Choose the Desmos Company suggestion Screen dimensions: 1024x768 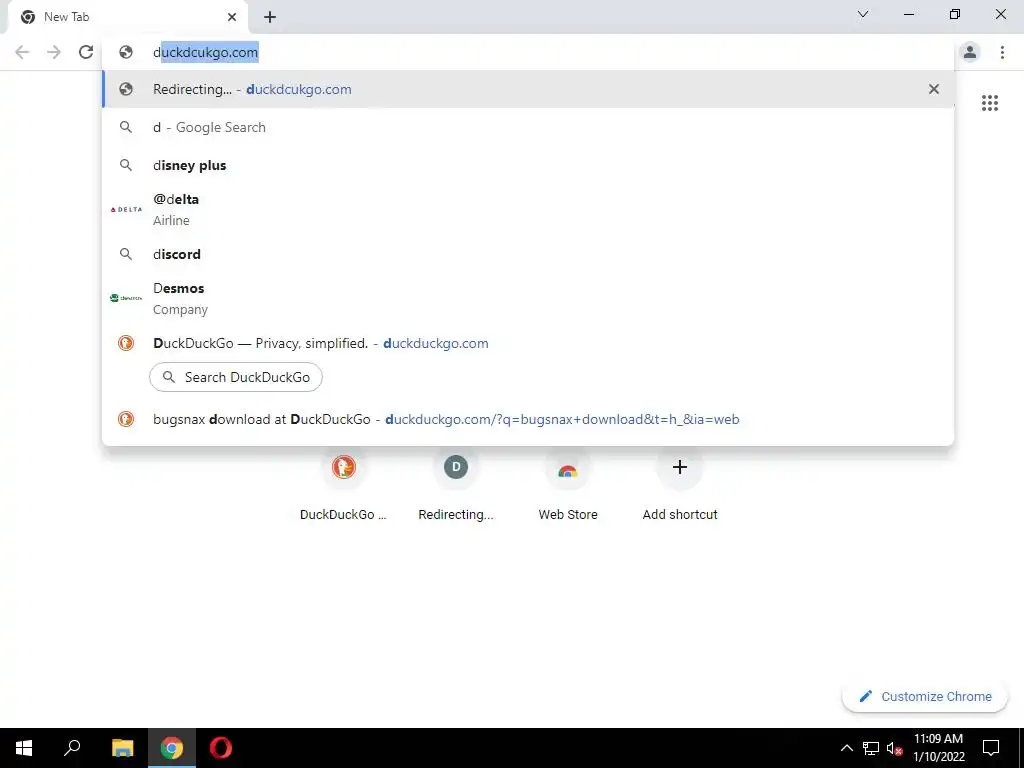click(x=528, y=298)
